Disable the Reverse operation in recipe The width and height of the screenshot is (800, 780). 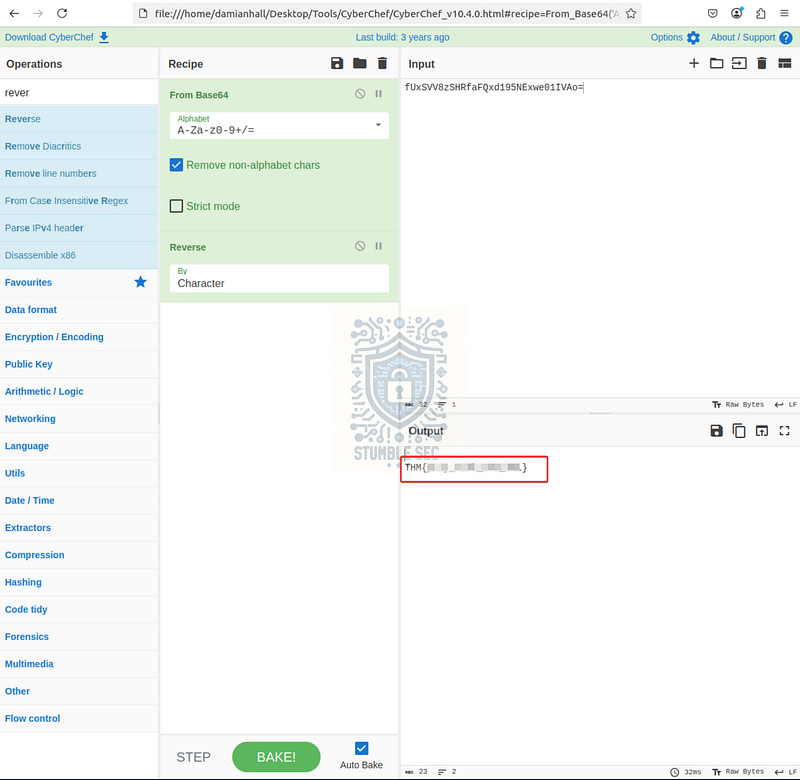pyautogui.click(x=360, y=246)
